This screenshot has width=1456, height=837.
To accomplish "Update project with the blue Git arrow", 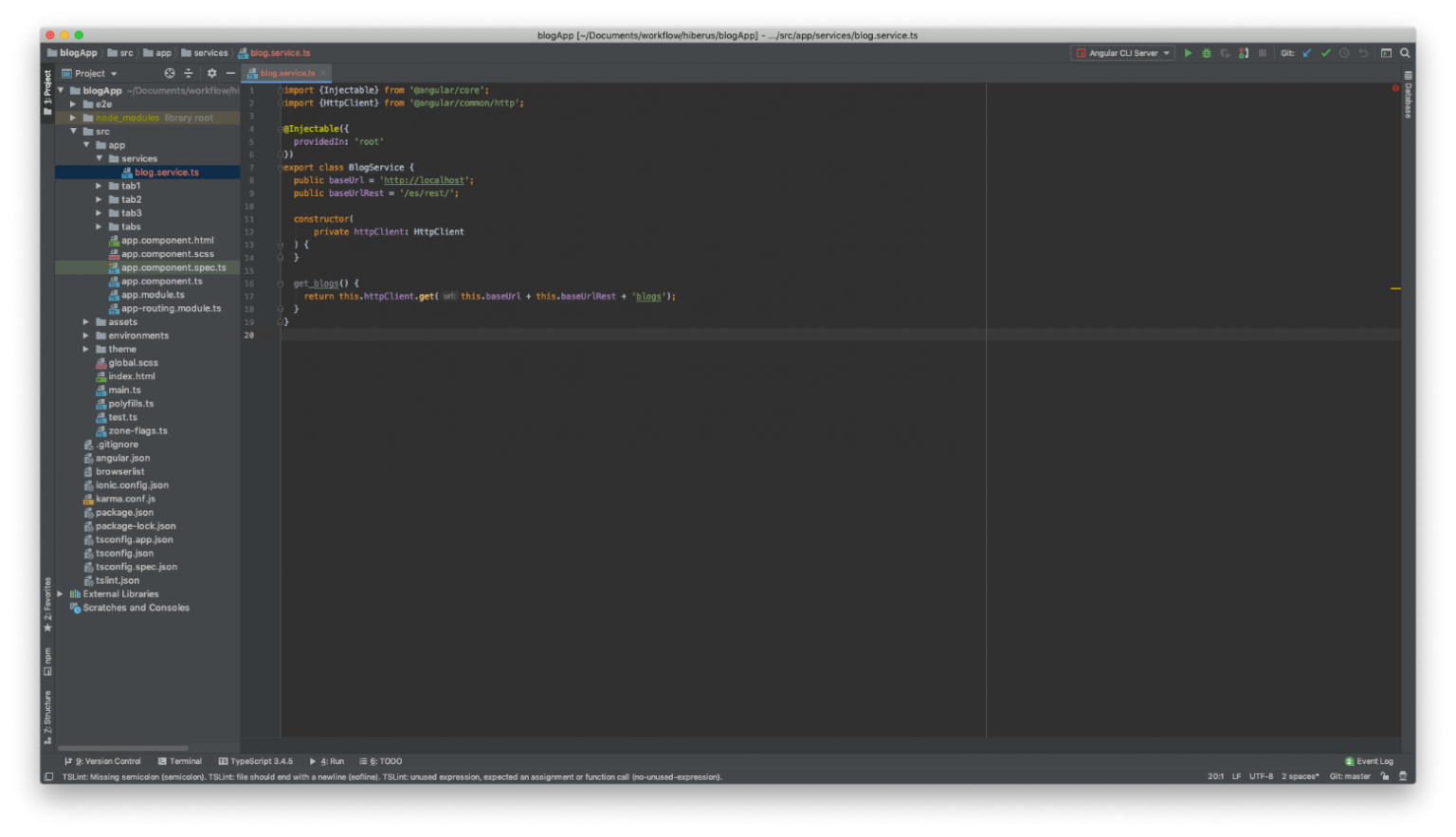I will pos(1308,53).
